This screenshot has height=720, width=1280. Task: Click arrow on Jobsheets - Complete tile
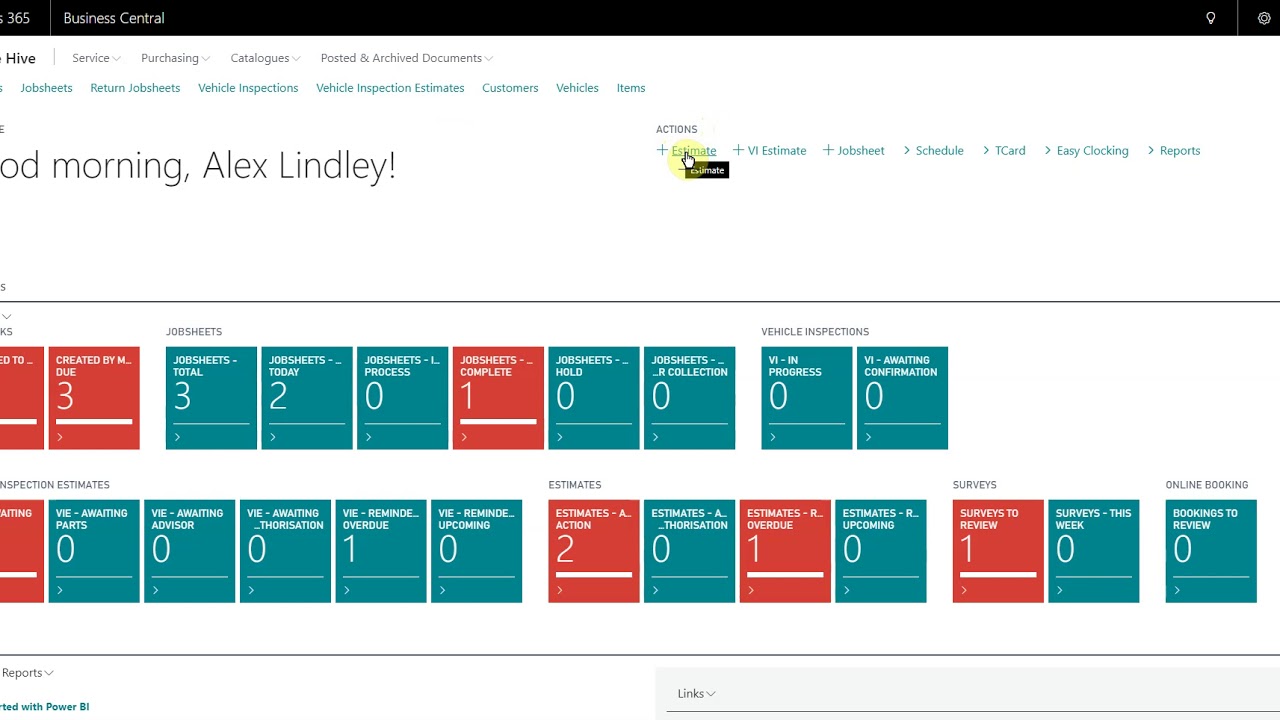(464, 437)
